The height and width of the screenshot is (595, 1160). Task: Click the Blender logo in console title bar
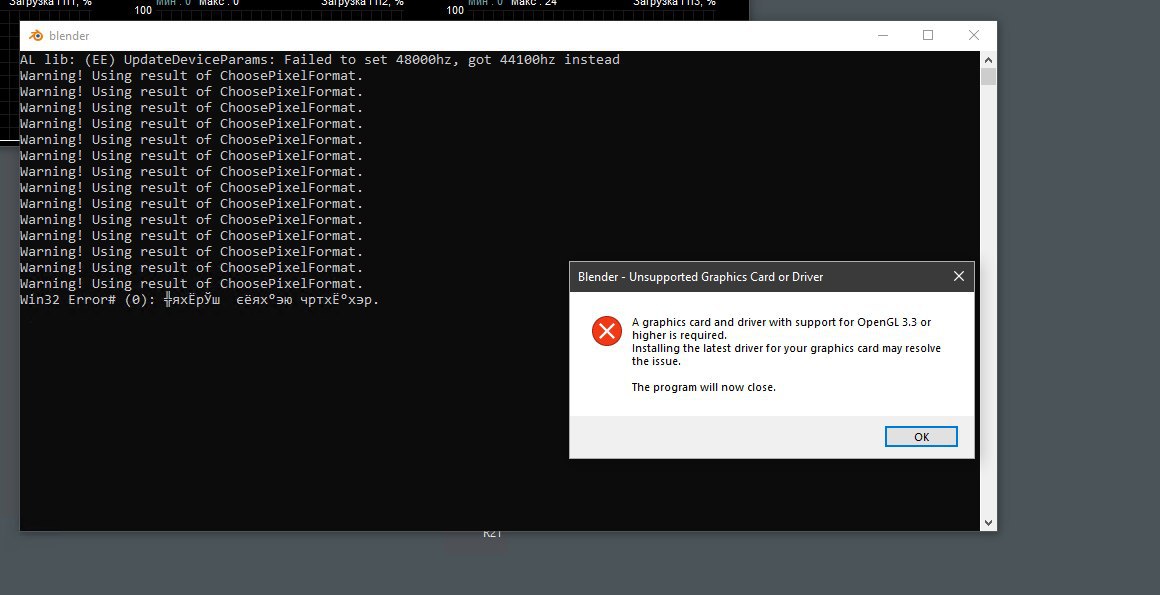[36, 36]
